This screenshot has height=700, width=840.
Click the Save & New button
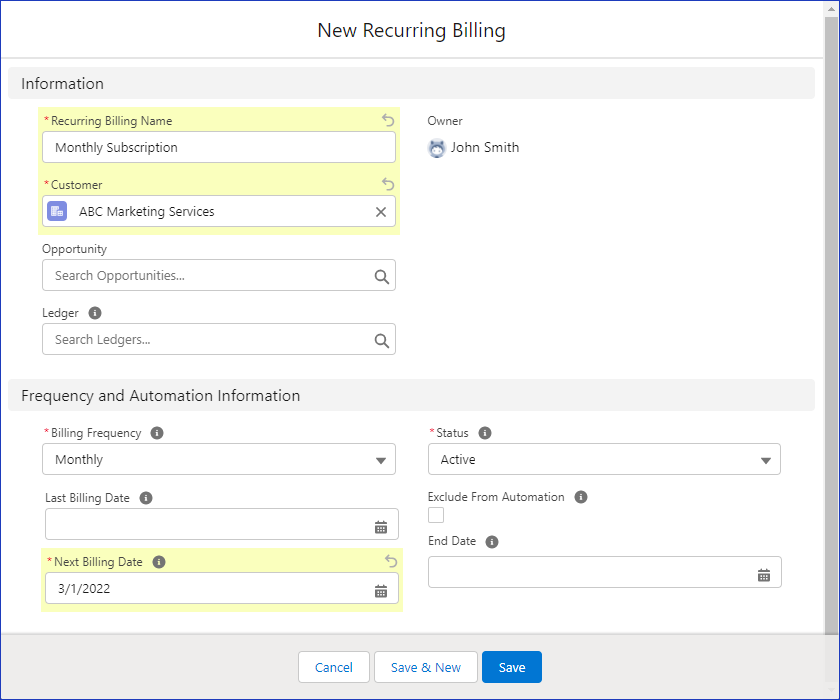coord(426,667)
